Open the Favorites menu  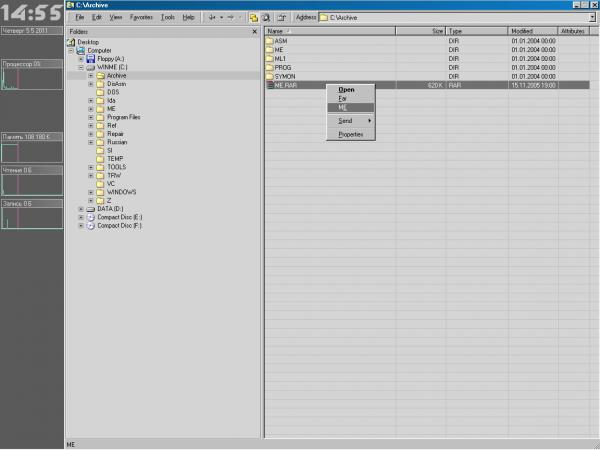tap(141, 18)
